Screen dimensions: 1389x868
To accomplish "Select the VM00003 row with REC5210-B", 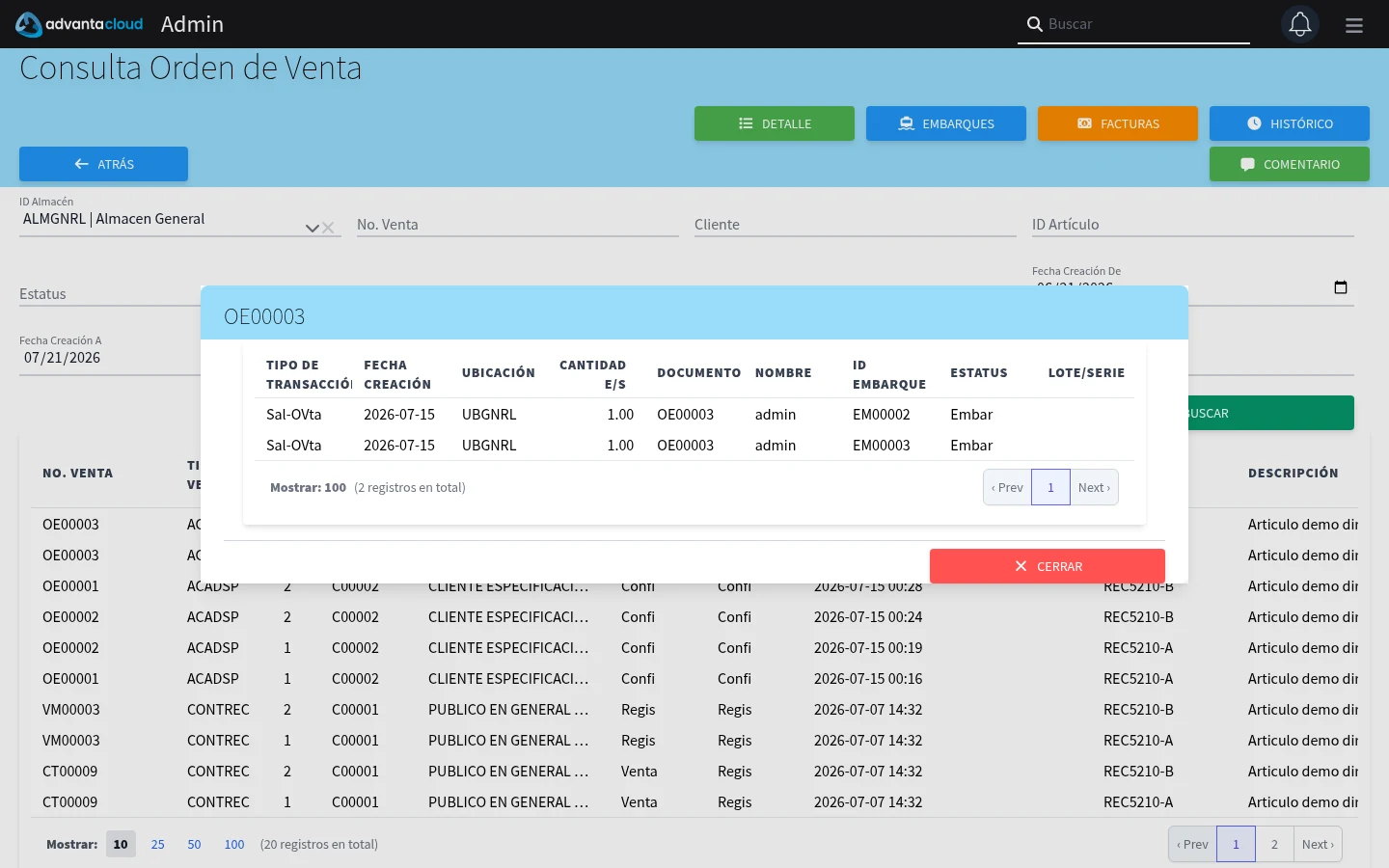I will click(694, 709).
